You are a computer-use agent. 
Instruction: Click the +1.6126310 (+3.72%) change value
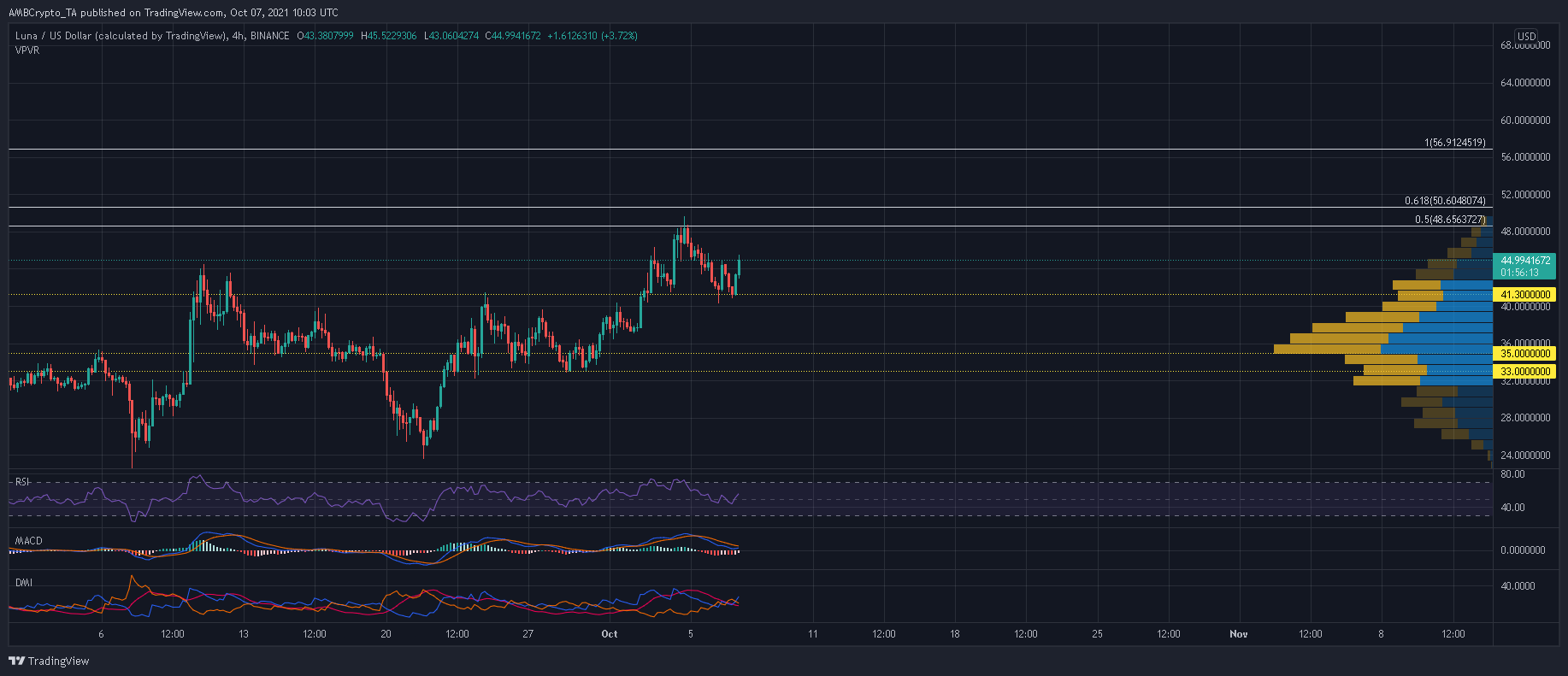(x=592, y=36)
